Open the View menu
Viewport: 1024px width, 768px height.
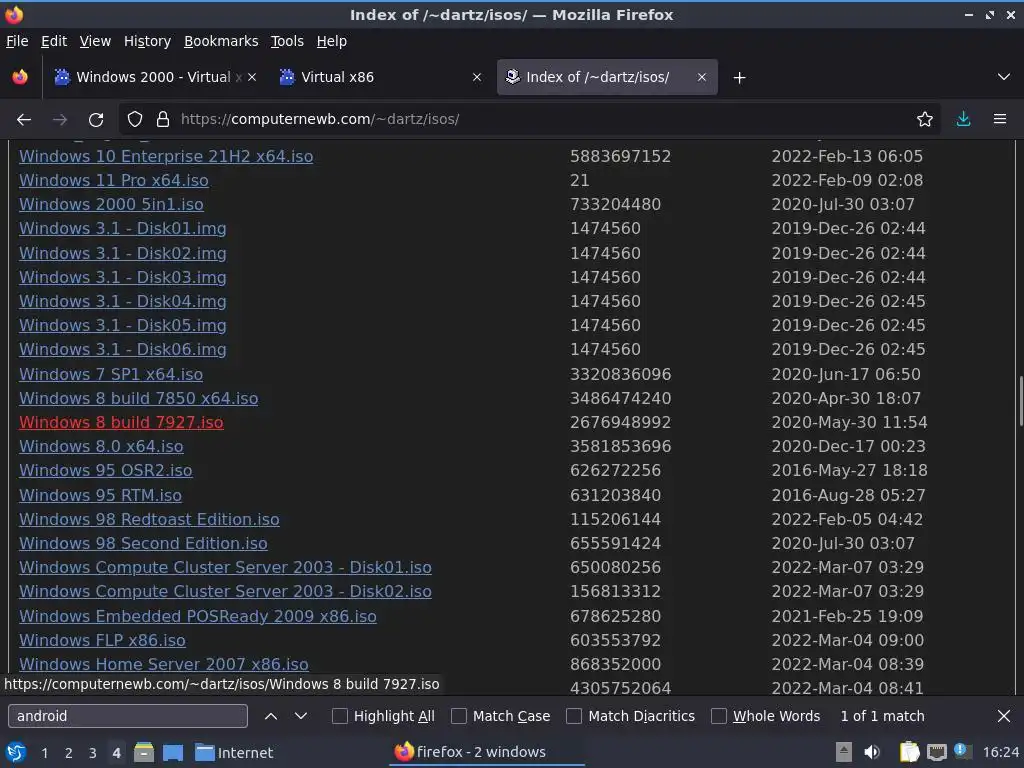pos(95,41)
